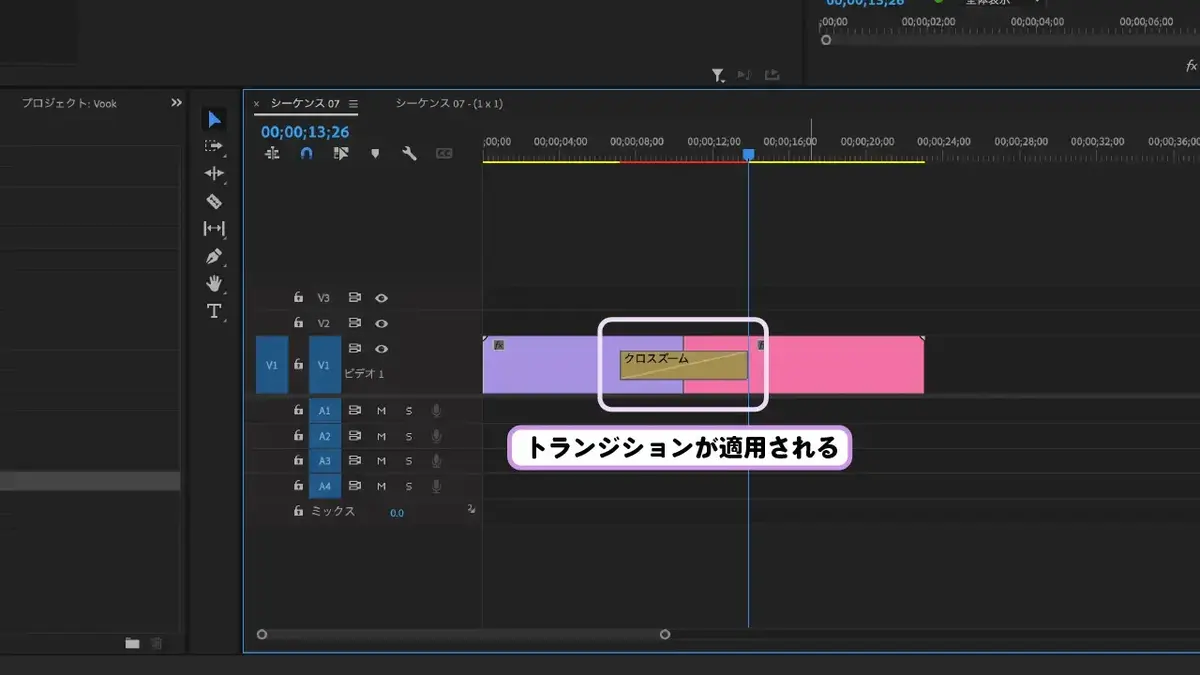Select the Ripple Edit tool
Image resolution: width=1200 pixels, height=675 pixels.
[x=214, y=173]
